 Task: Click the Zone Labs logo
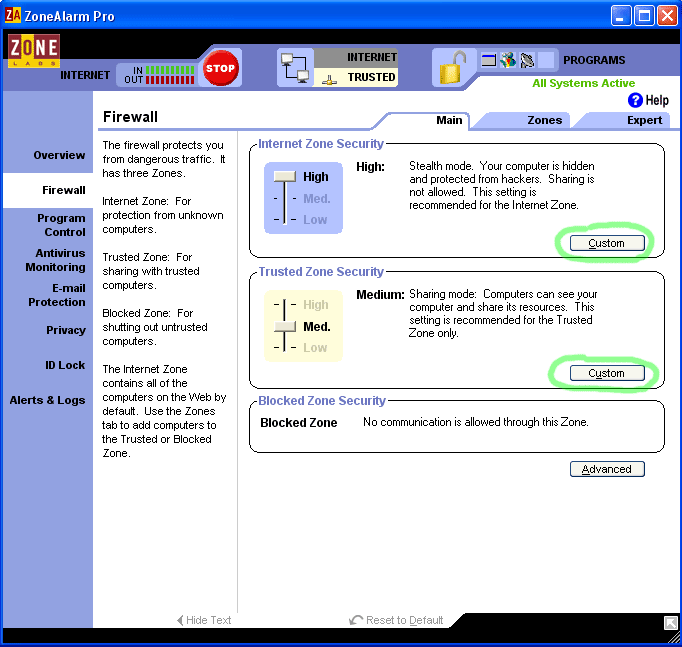coord(33,51)
